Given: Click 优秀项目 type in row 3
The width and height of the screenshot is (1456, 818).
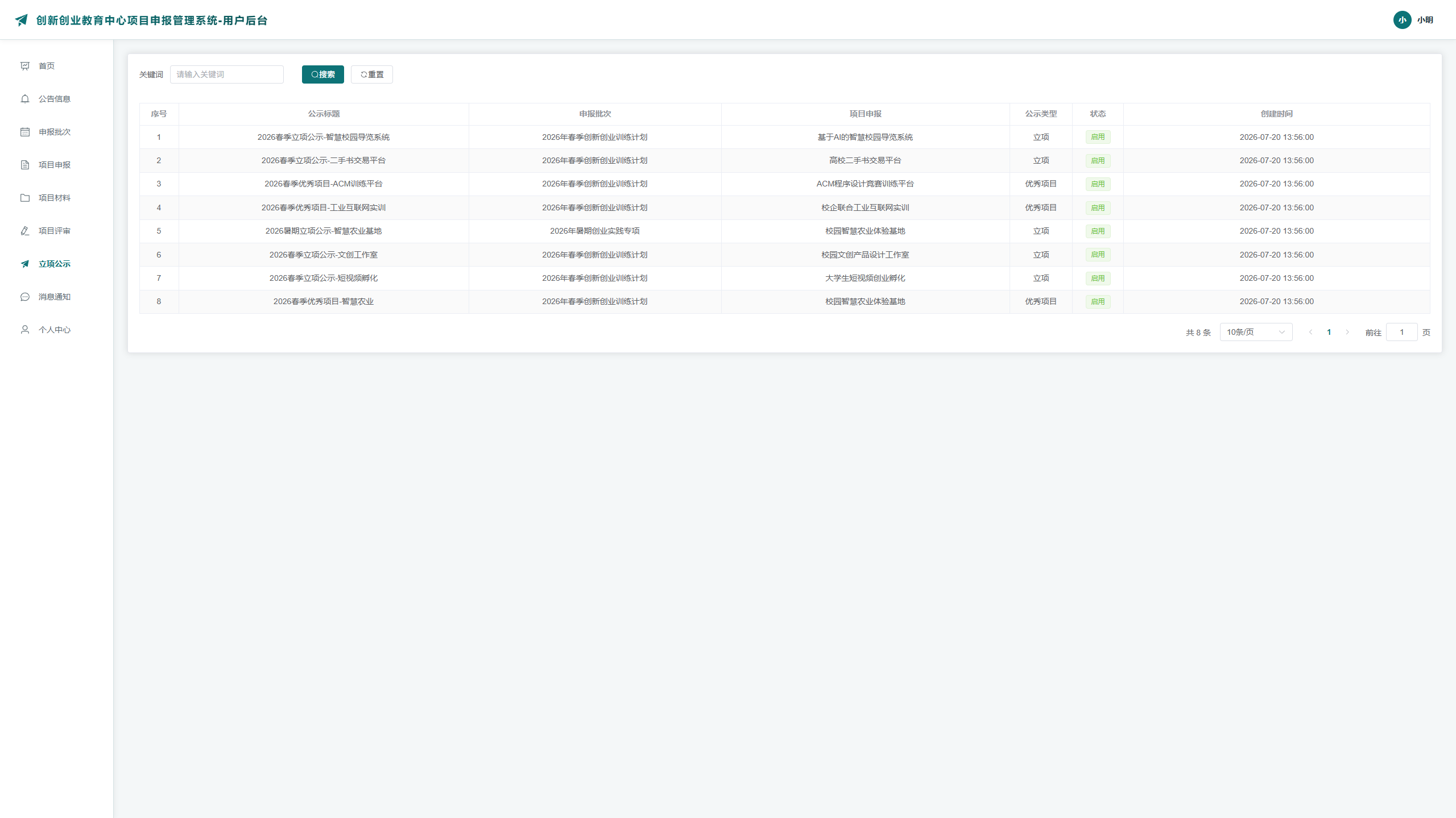Looking at the screenshot, I should point(1041,184).
